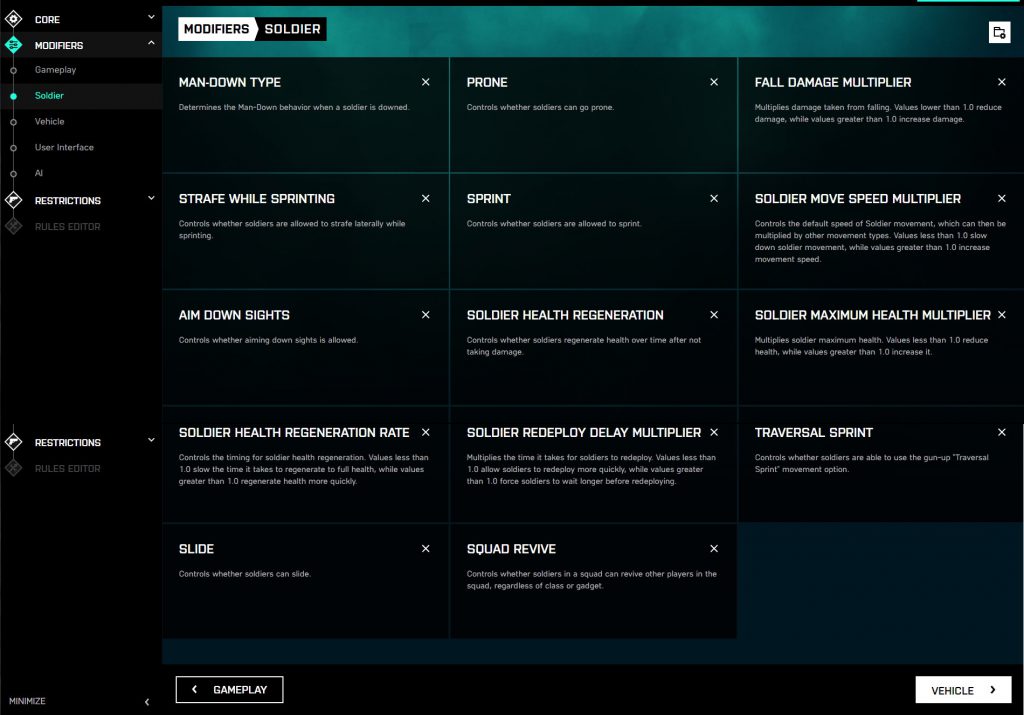Clear Soldier Health Regeneration with its X icon
The height and width of the screenshot is (715, 1024).
pos(714,315)
